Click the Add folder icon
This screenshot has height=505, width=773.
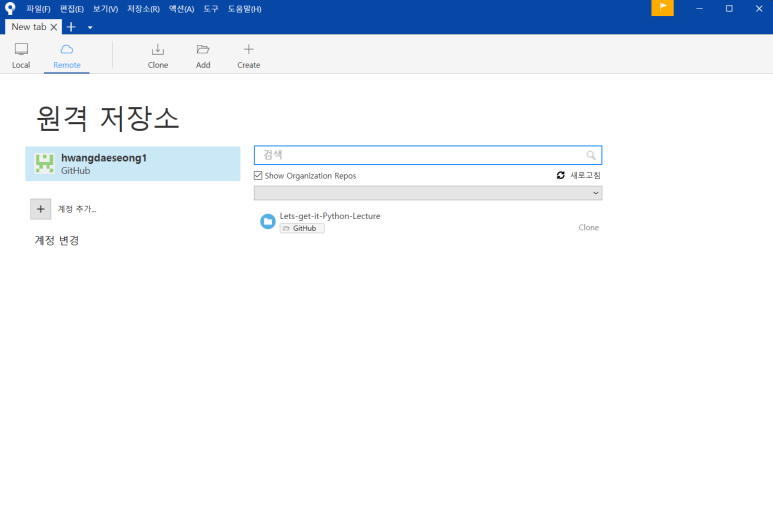pos(203,49)
